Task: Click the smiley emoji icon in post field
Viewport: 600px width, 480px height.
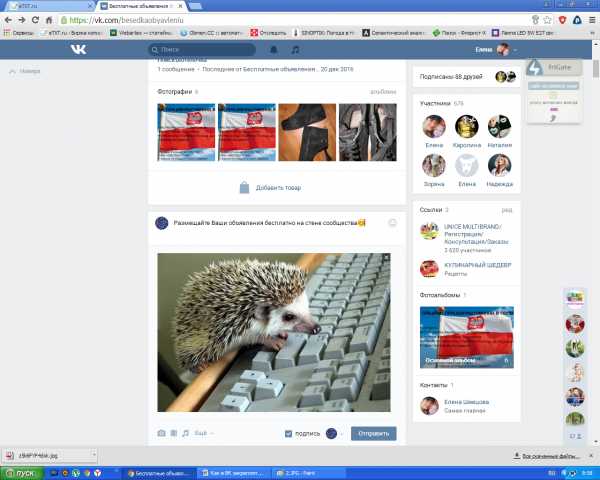Action: pos(392,223)
